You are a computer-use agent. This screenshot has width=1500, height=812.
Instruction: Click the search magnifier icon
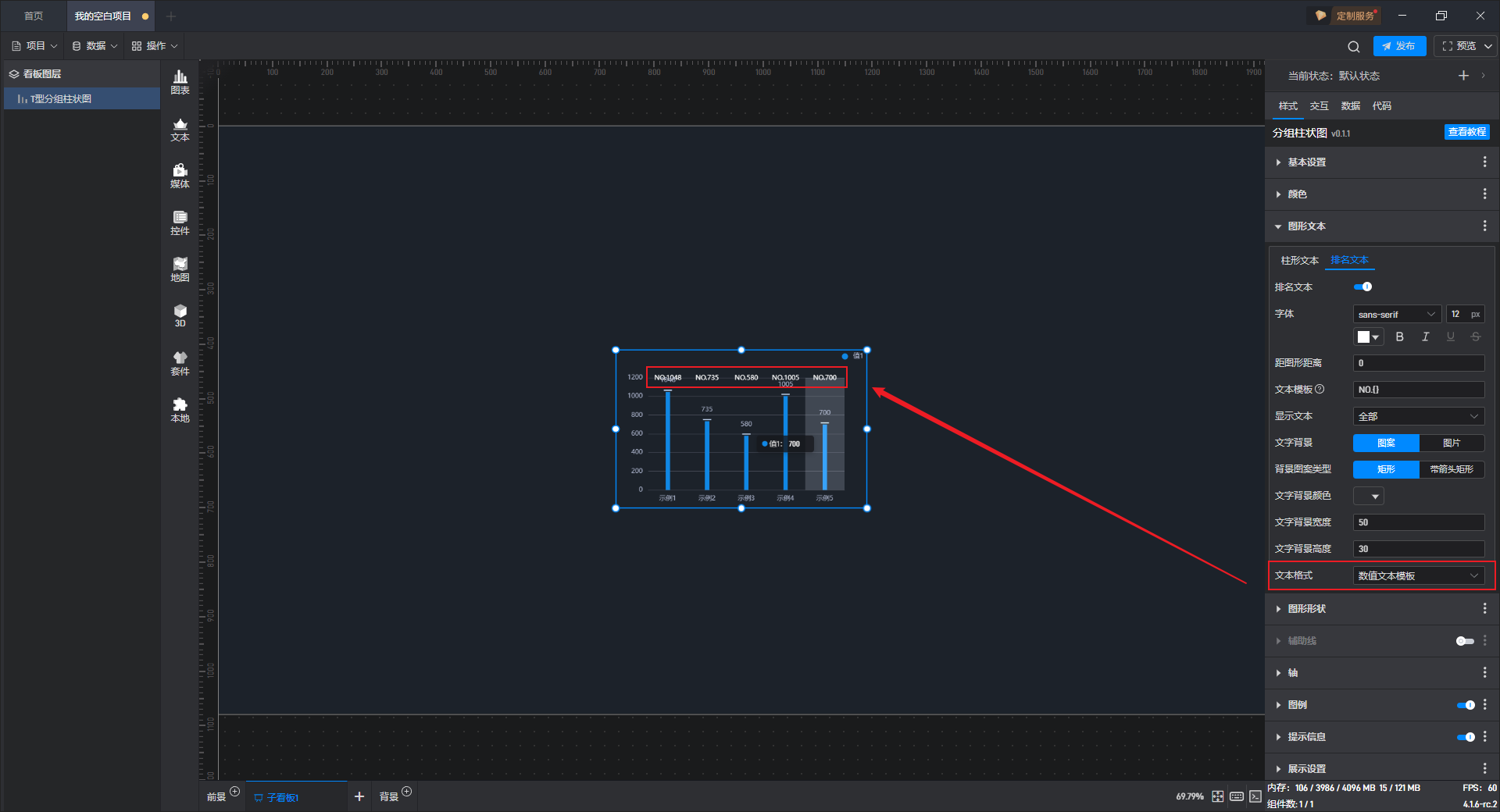(1354, 46)
